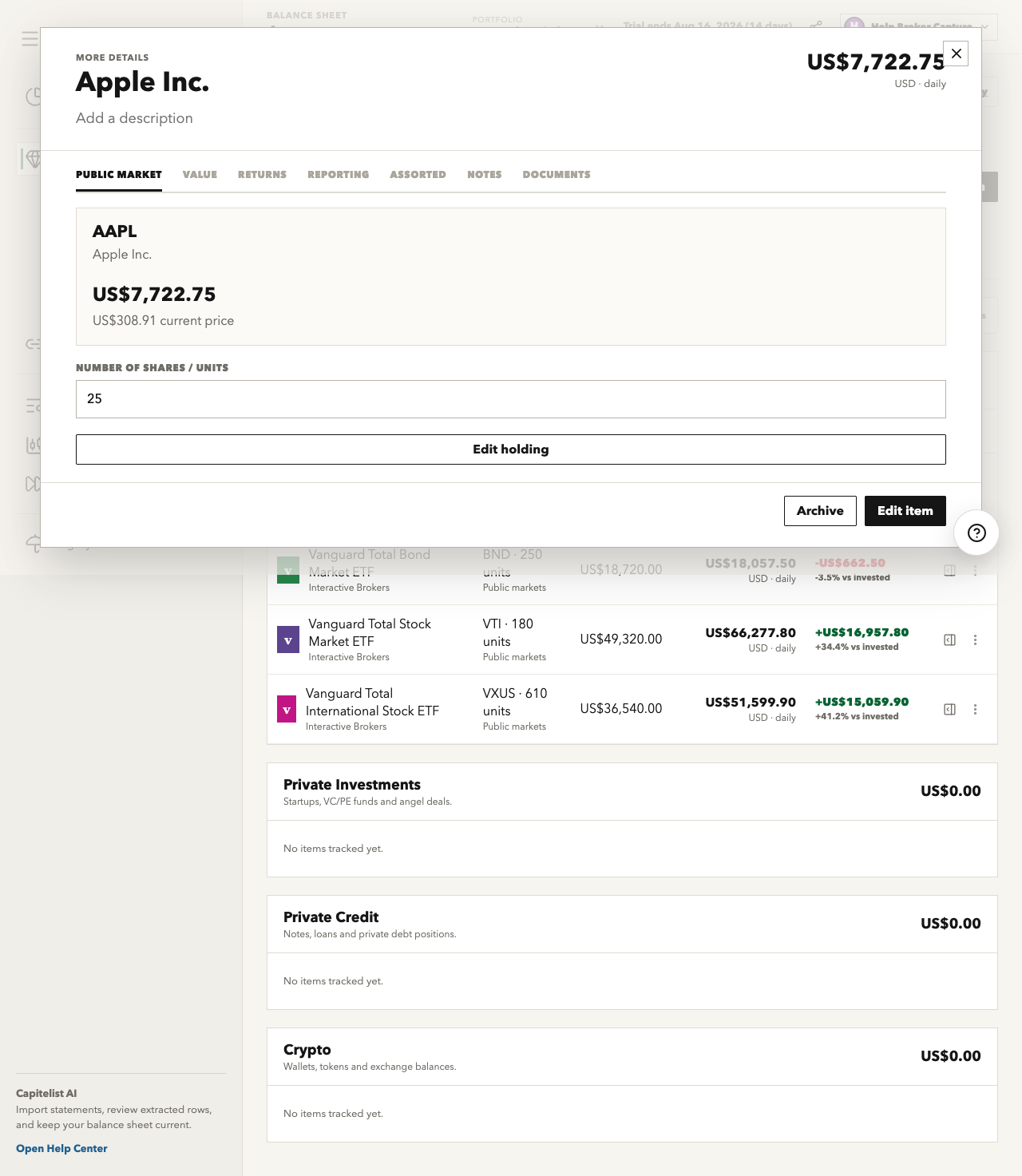Open more options for VXUS row
Image resolution: width=1022 pixels, height=1176 pixels.
pyautogui.click(x=975, y=709)
